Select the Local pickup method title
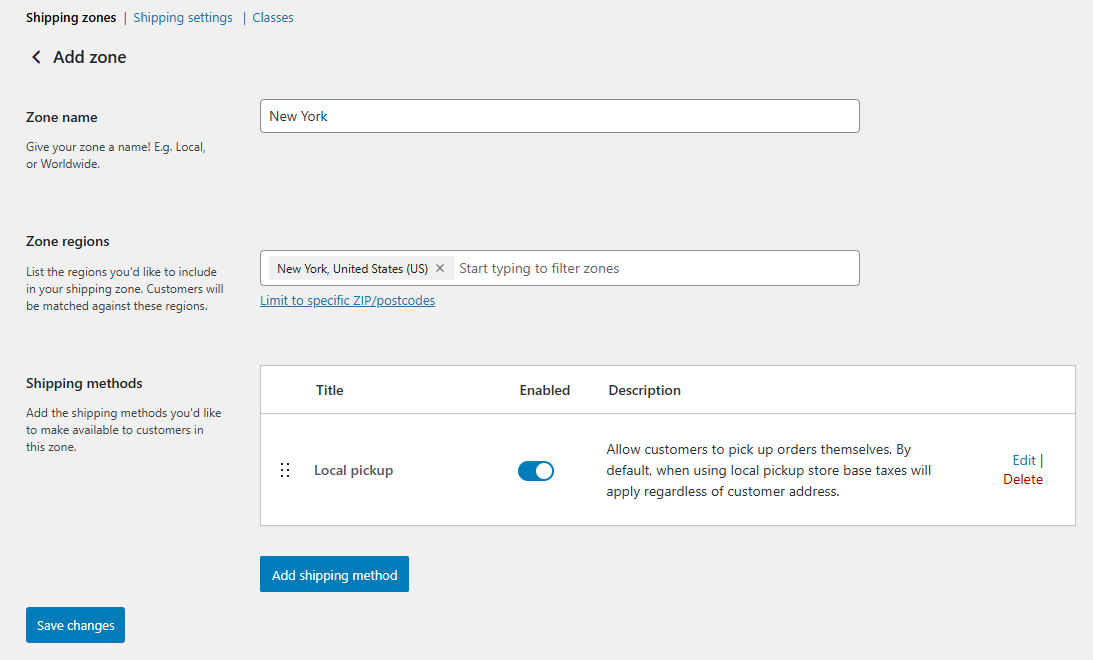 click(x=353, y=470)
